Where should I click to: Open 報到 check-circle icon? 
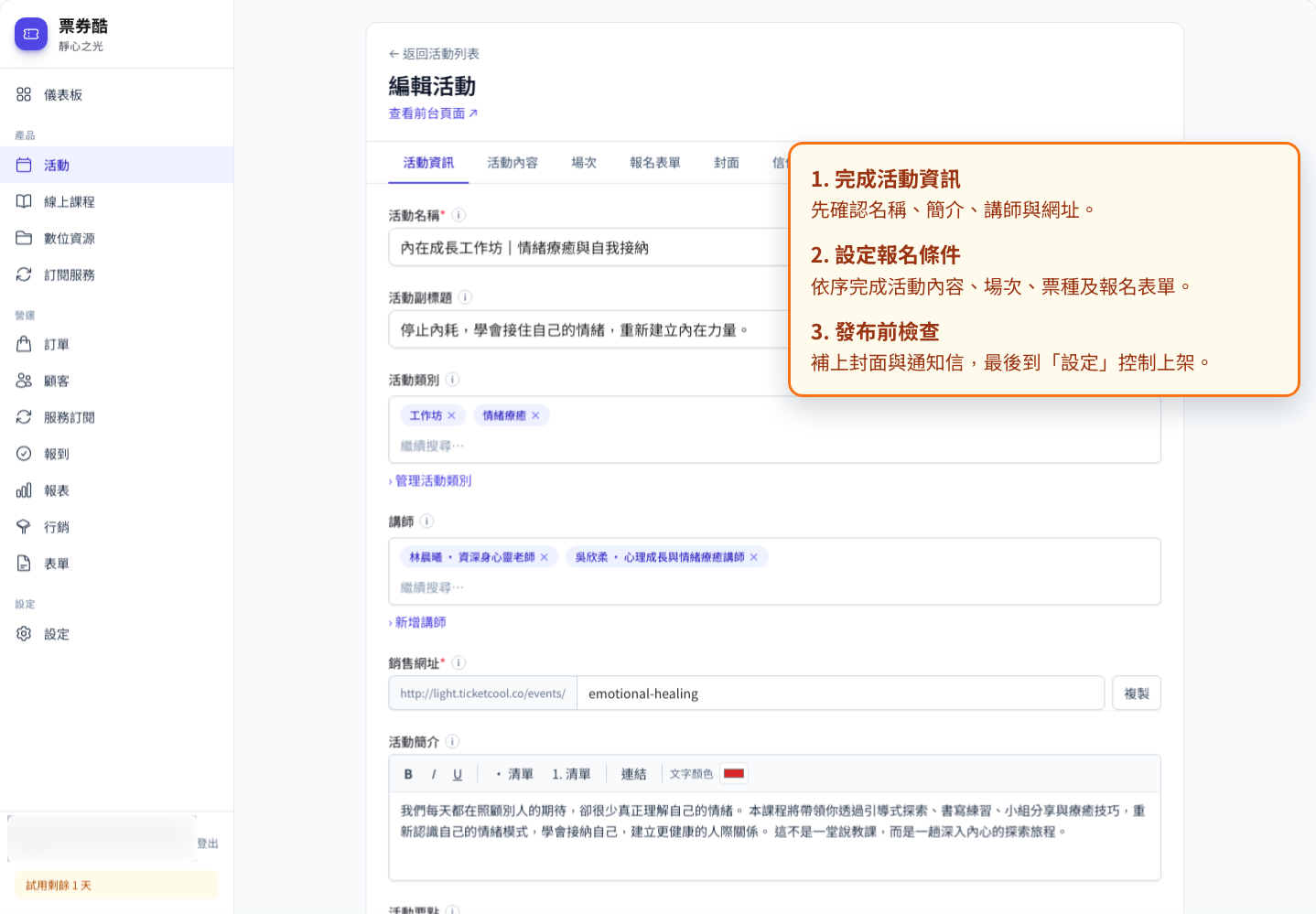tap(24, 454)
